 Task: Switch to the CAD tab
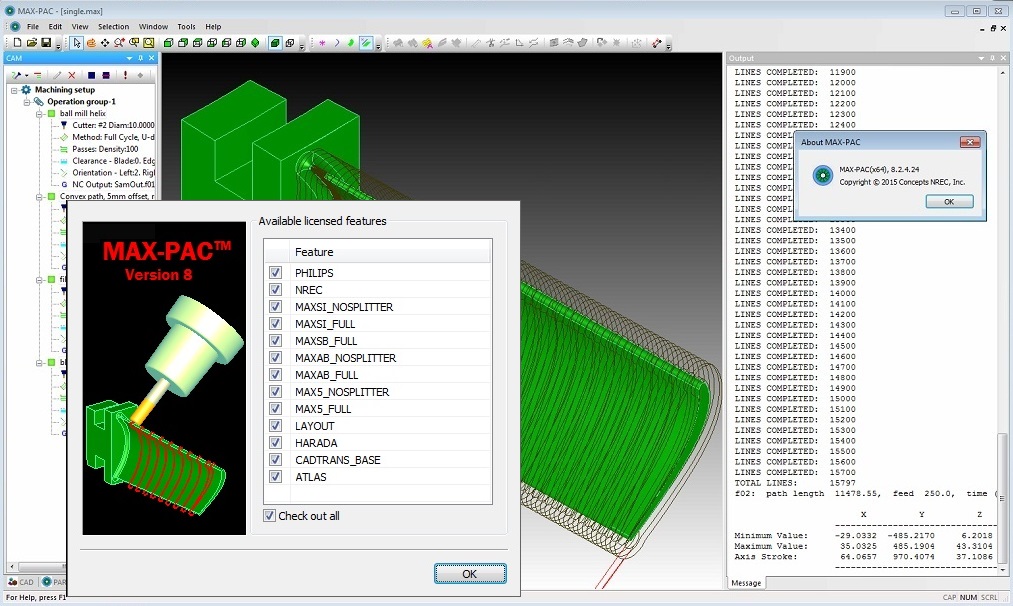pyautogui.click(x=21, y=582)
